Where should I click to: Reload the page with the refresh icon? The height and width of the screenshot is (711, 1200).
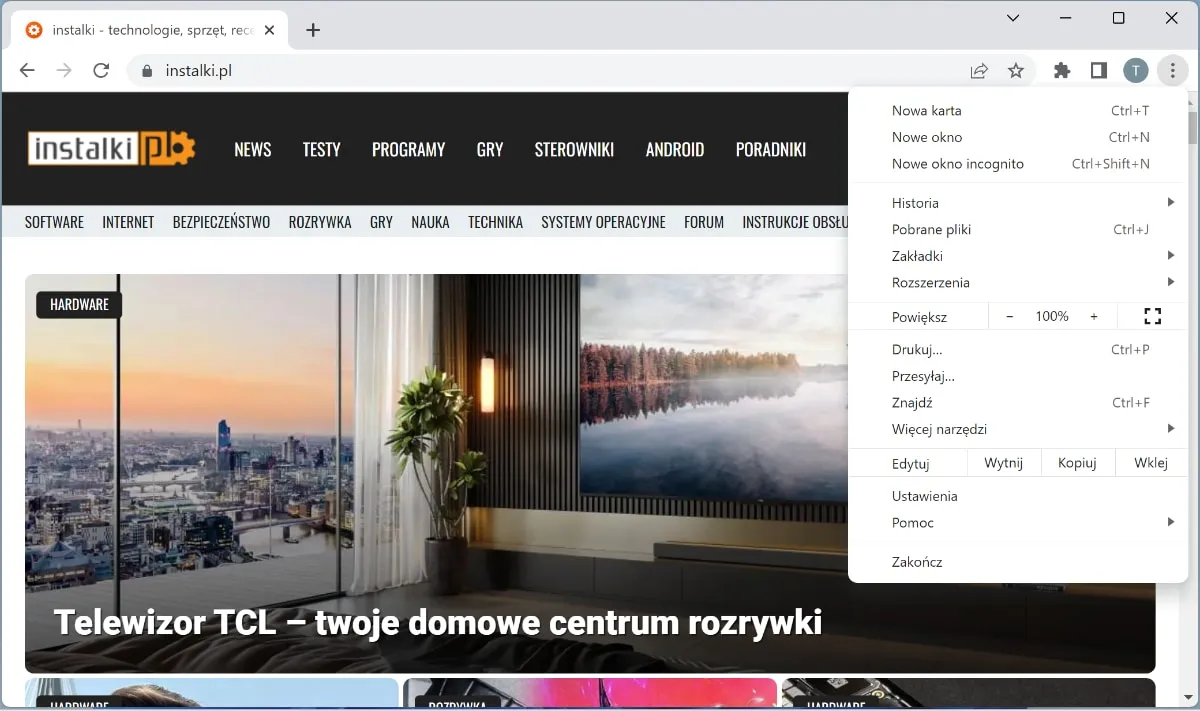click(x=99, y=70)
